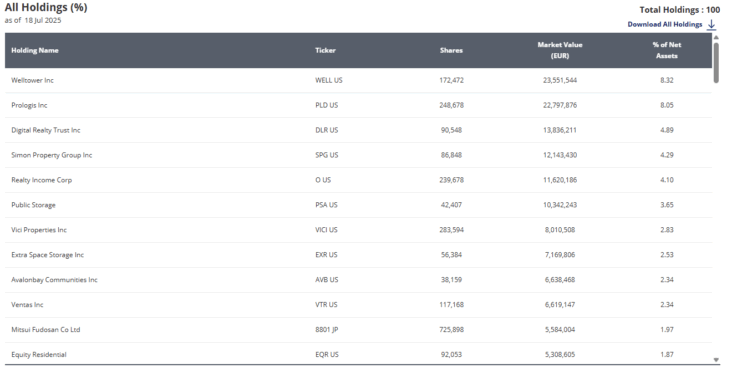Image resolution: width=732 pixels, height=368 pixels.
Task: Click the scrollbar up arrow
Action: point(716,37)
